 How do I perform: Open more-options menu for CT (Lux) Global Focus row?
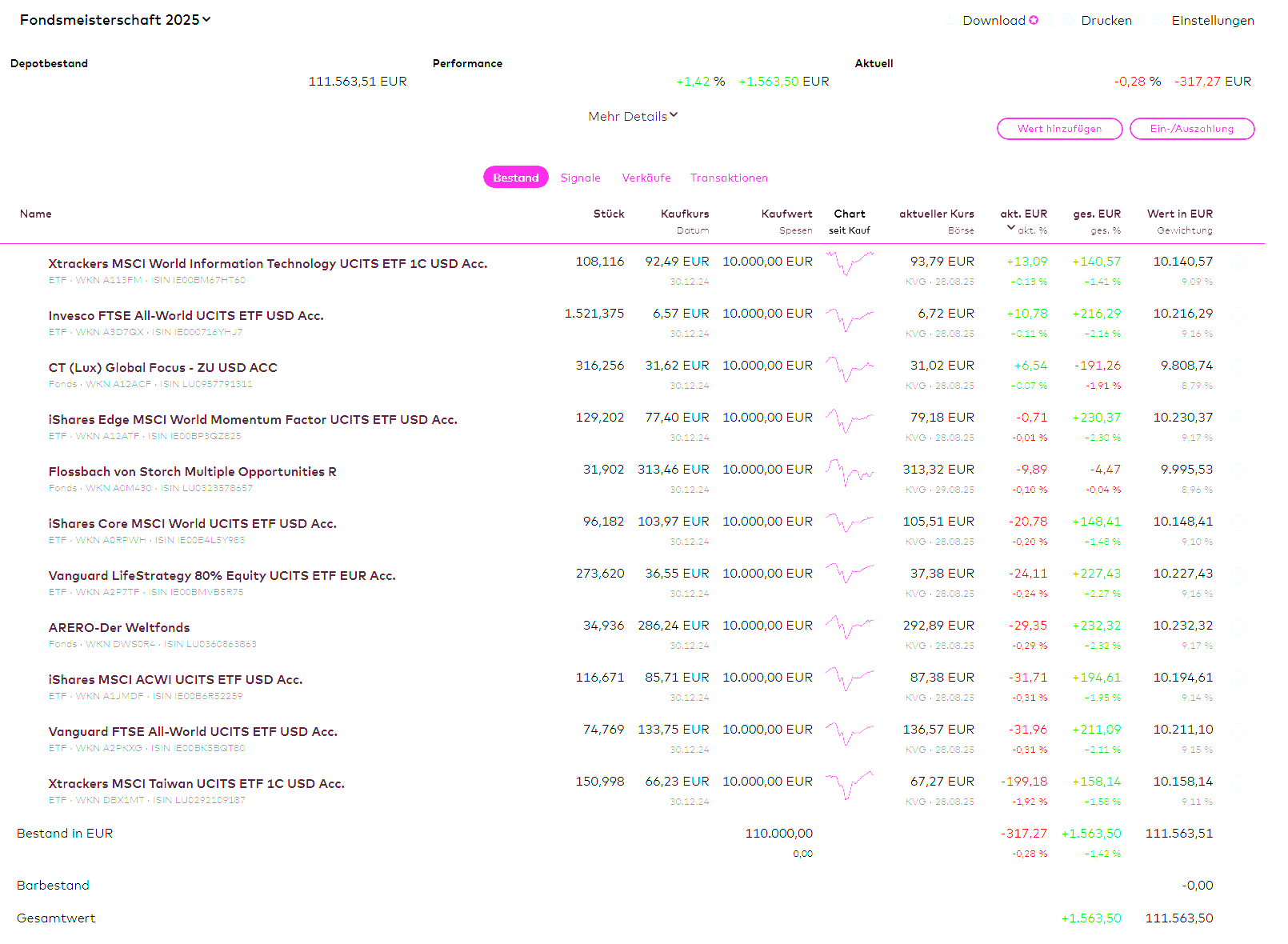[x=1238, y=366]
